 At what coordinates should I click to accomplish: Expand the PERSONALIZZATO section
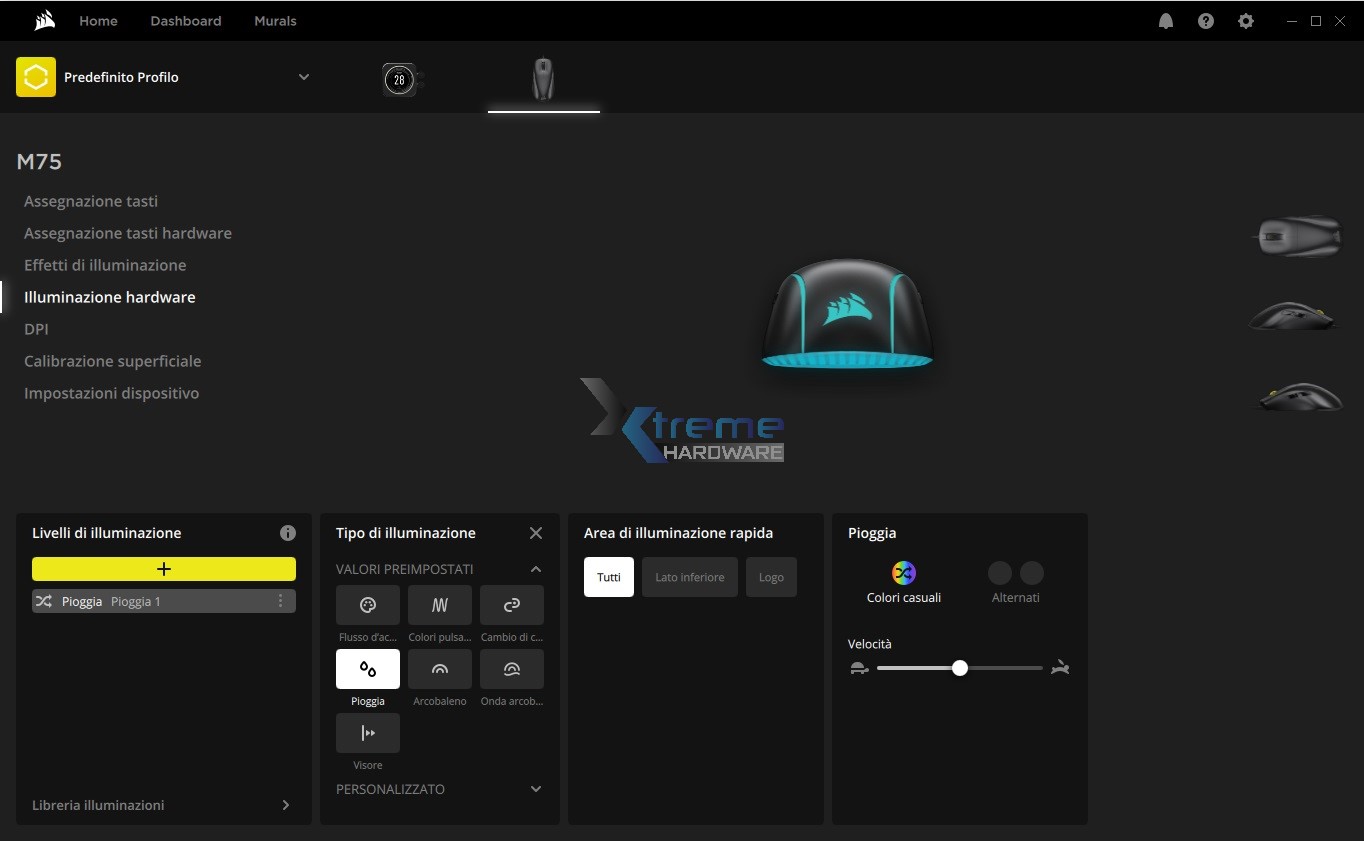(x=536, y=789)
